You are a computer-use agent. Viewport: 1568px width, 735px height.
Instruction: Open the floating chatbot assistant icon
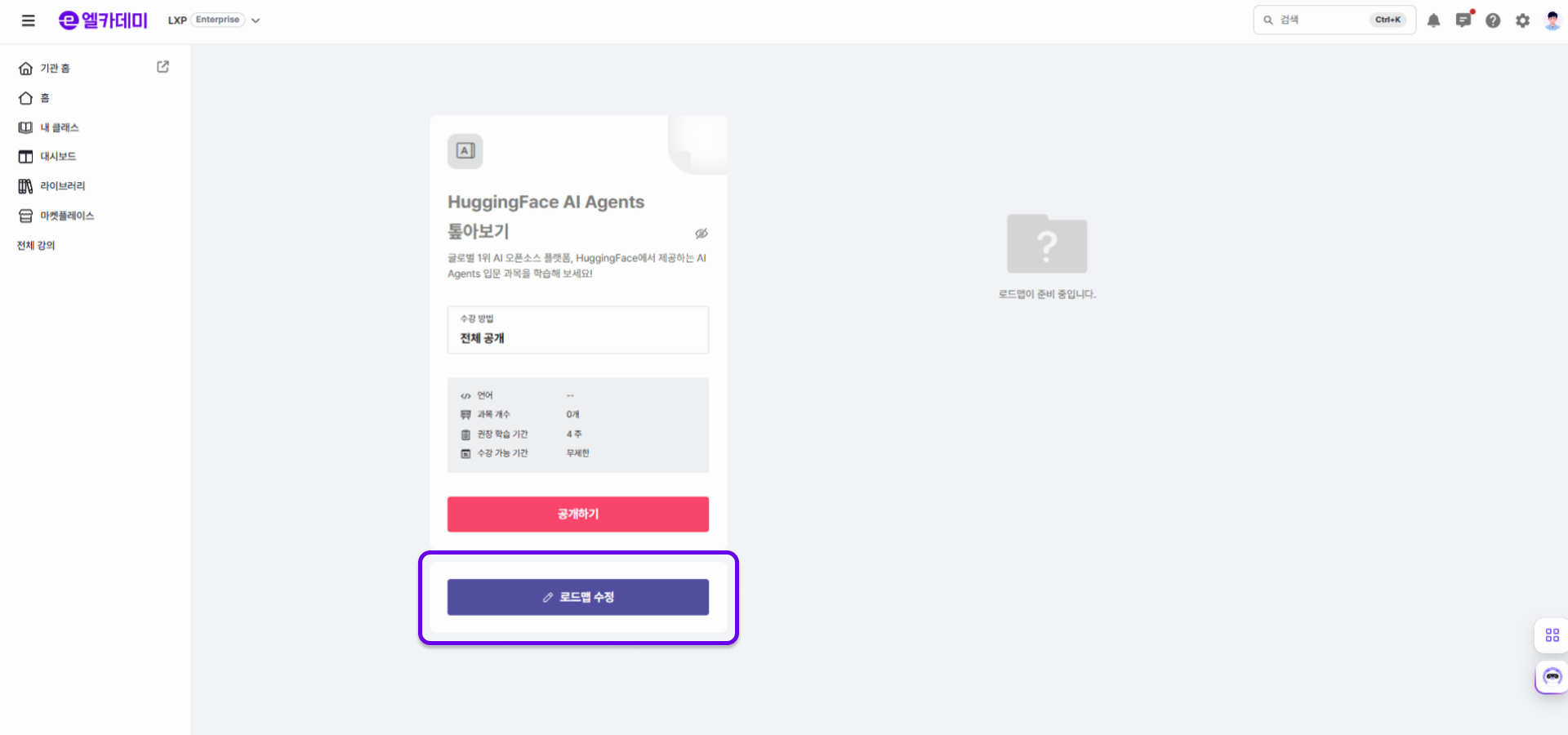tap(1552, 677)
